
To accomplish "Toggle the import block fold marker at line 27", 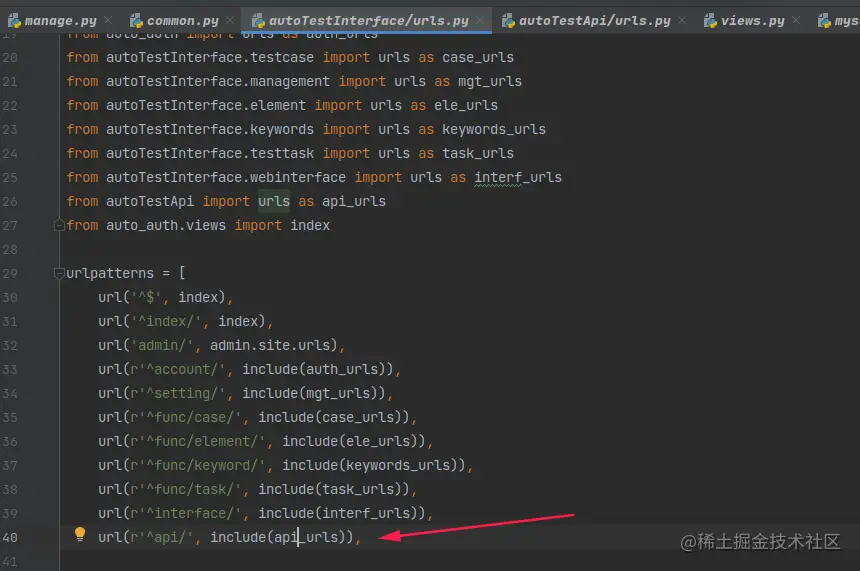I will [x=59, y=225].
